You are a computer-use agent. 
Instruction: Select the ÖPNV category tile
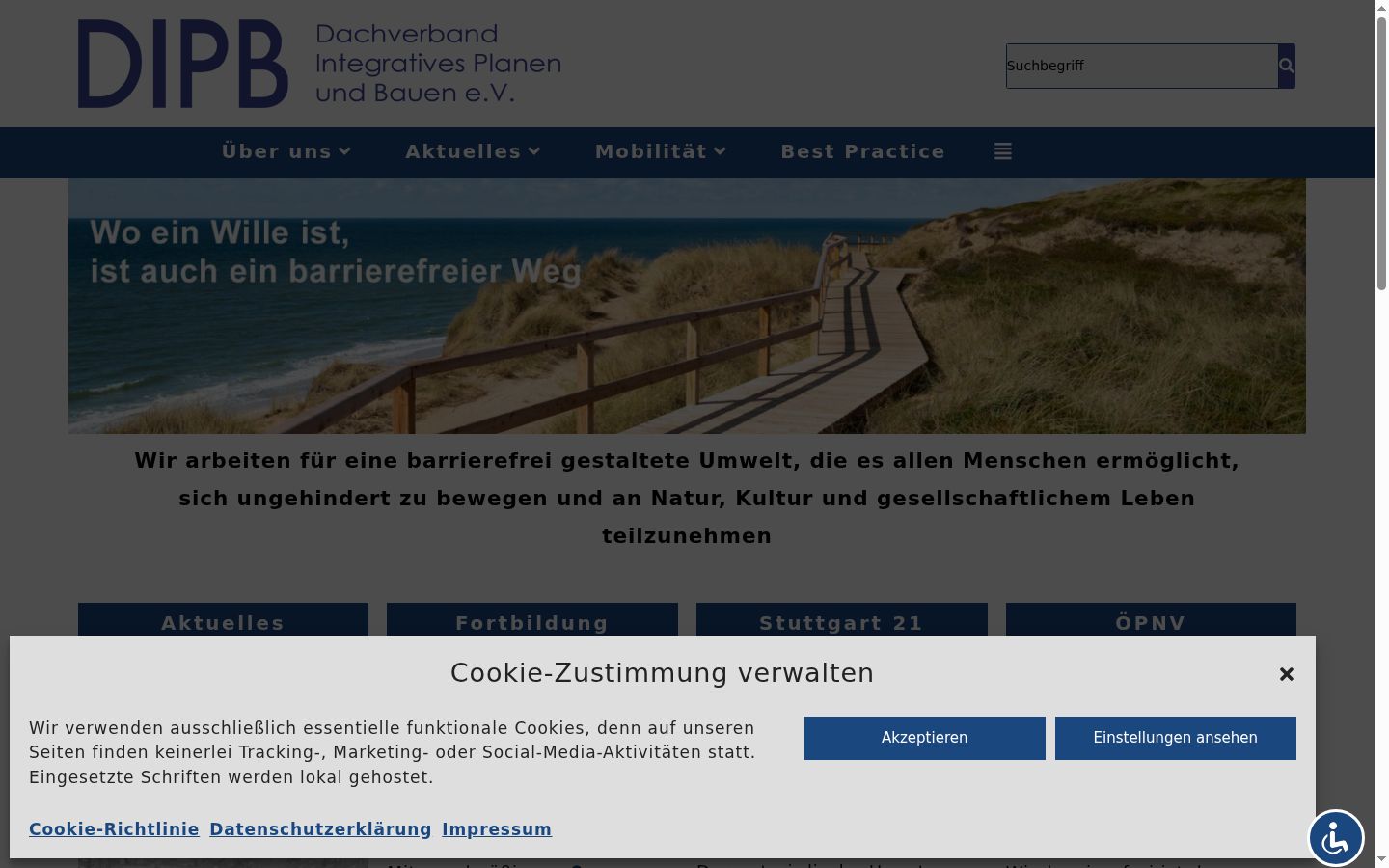[x=1151, y=620]
